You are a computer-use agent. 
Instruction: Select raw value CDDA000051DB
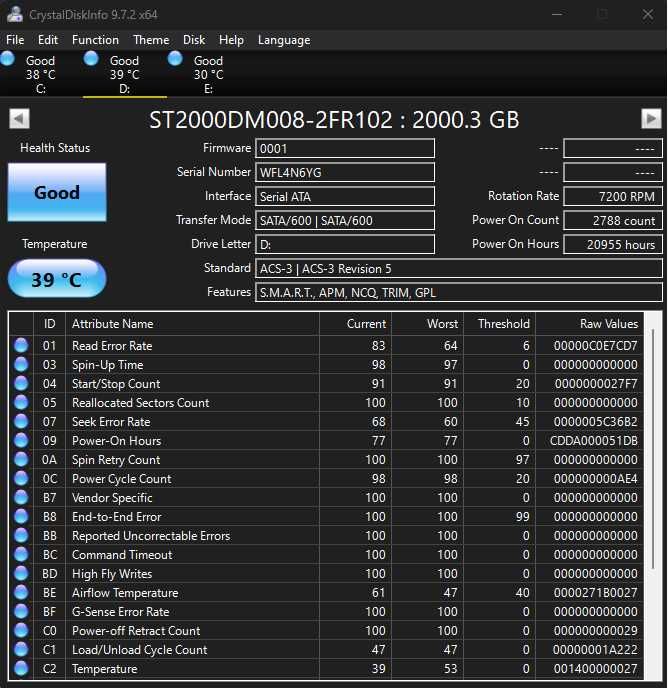tap(593, 441)
